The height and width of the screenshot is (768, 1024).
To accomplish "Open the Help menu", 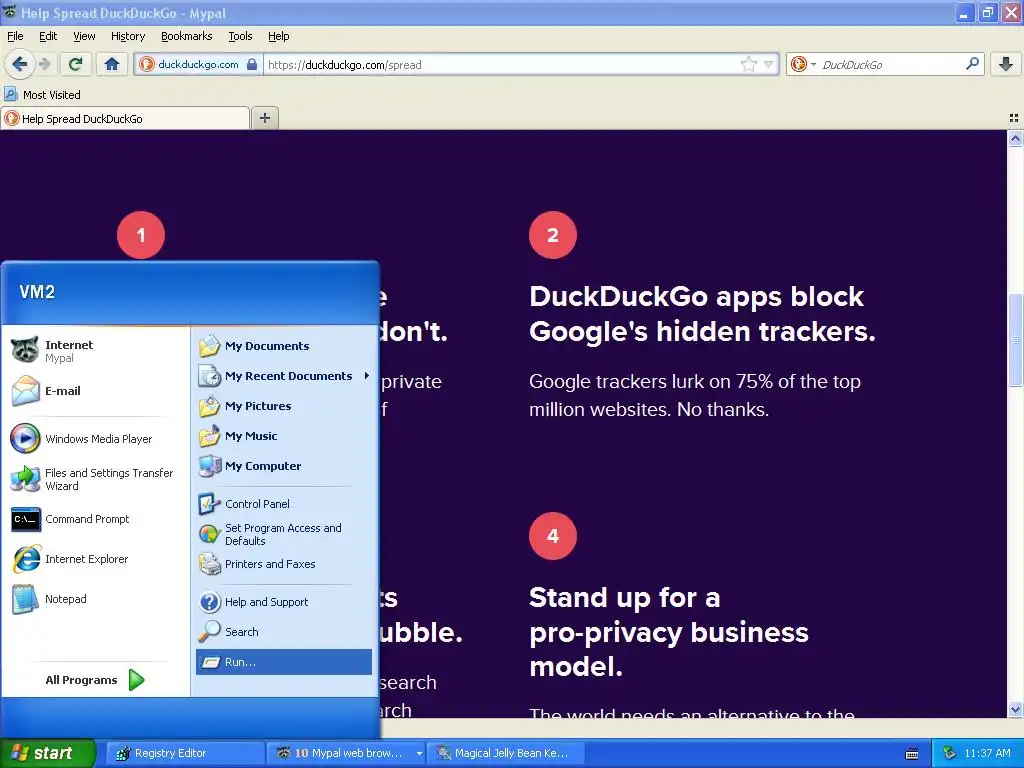I will [279, 36].
